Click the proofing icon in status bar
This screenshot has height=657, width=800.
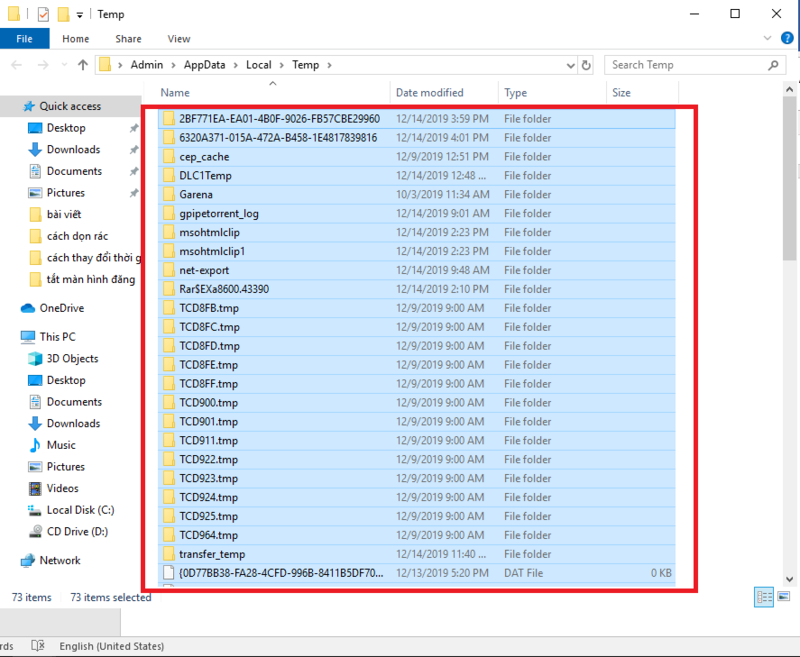[x=38, y=646]
